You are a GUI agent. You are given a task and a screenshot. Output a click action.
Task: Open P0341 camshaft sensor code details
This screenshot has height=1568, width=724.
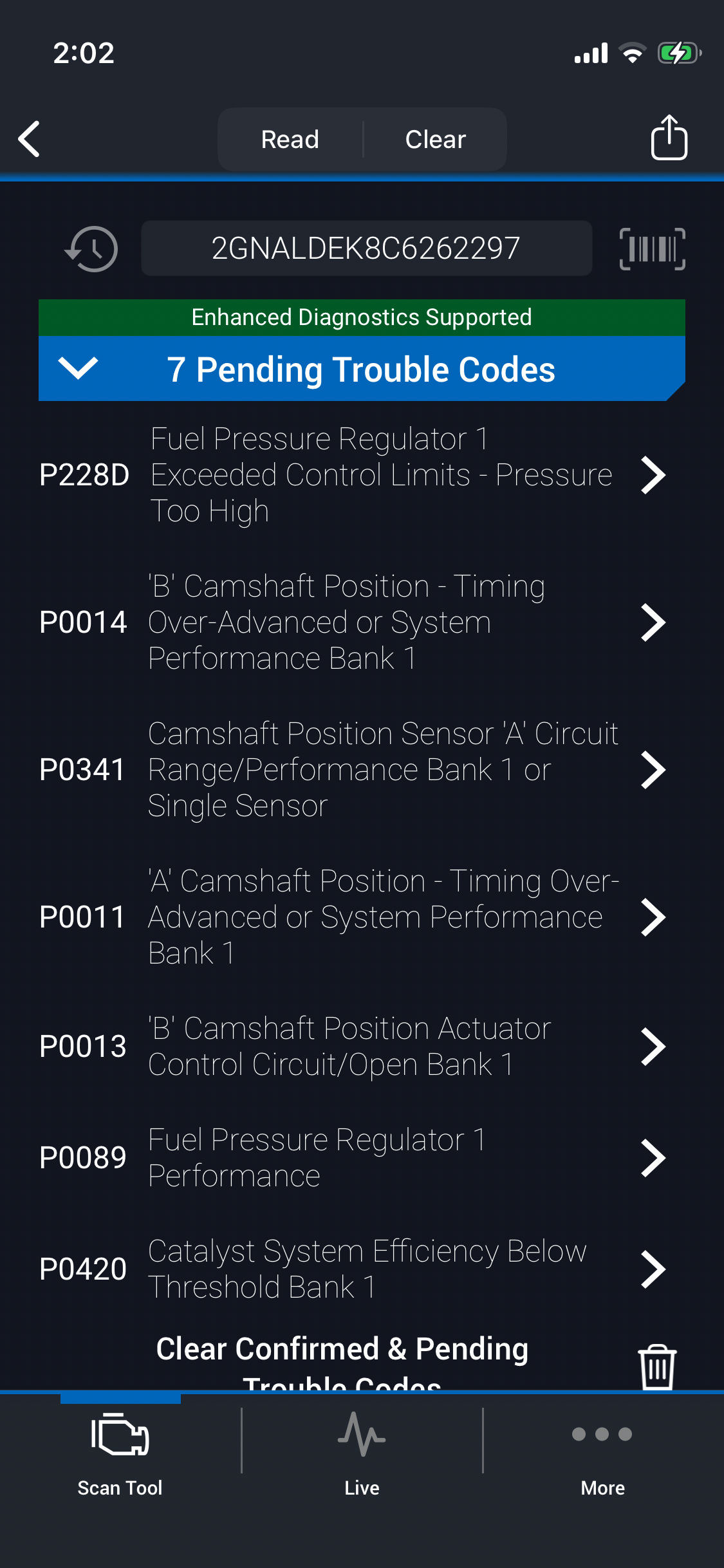tap(653, 770)
